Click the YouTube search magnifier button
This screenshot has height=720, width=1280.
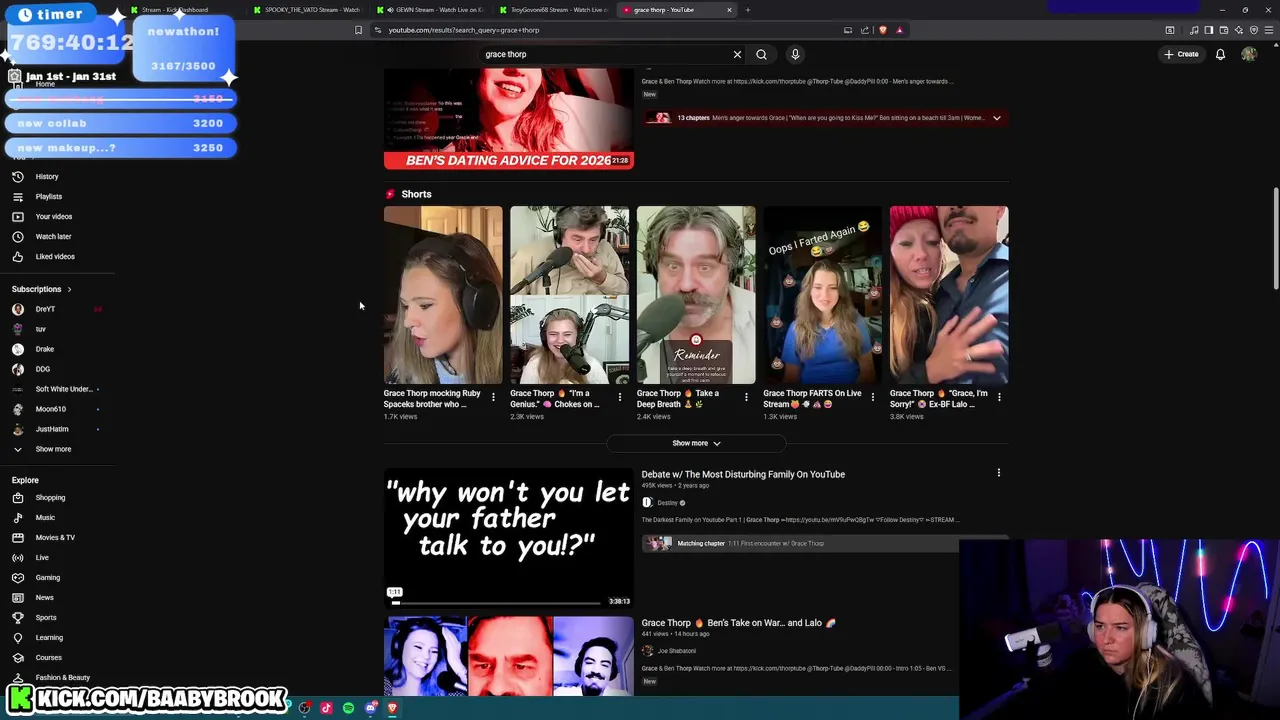pos(761,54)
